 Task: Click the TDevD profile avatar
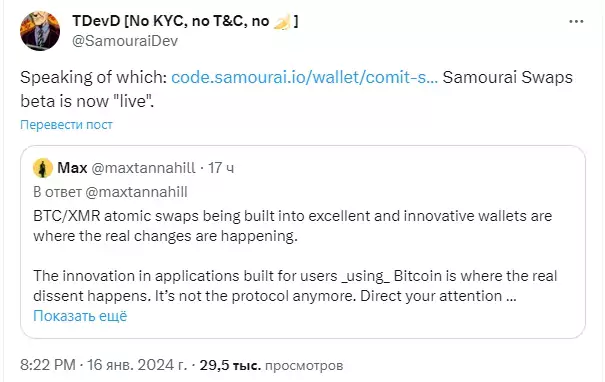click(x=40, y=31)
